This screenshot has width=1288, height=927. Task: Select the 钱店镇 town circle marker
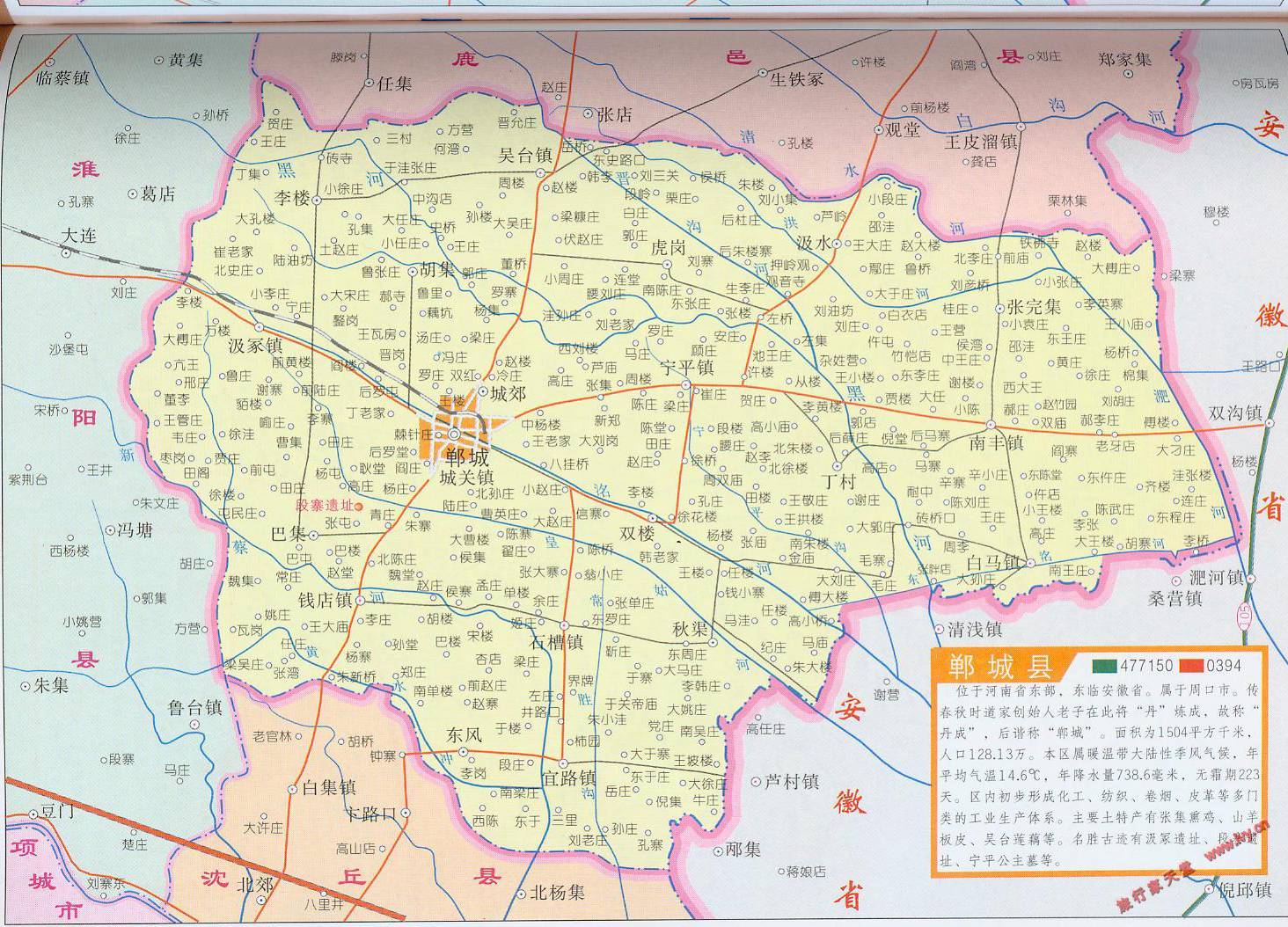pos(360,601)
